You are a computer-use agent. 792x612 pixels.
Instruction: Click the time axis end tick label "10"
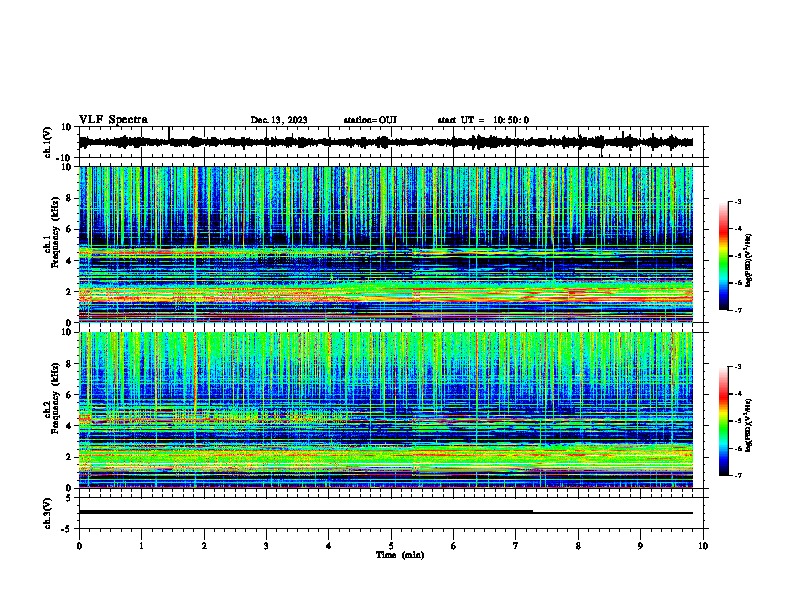(703, 546)
